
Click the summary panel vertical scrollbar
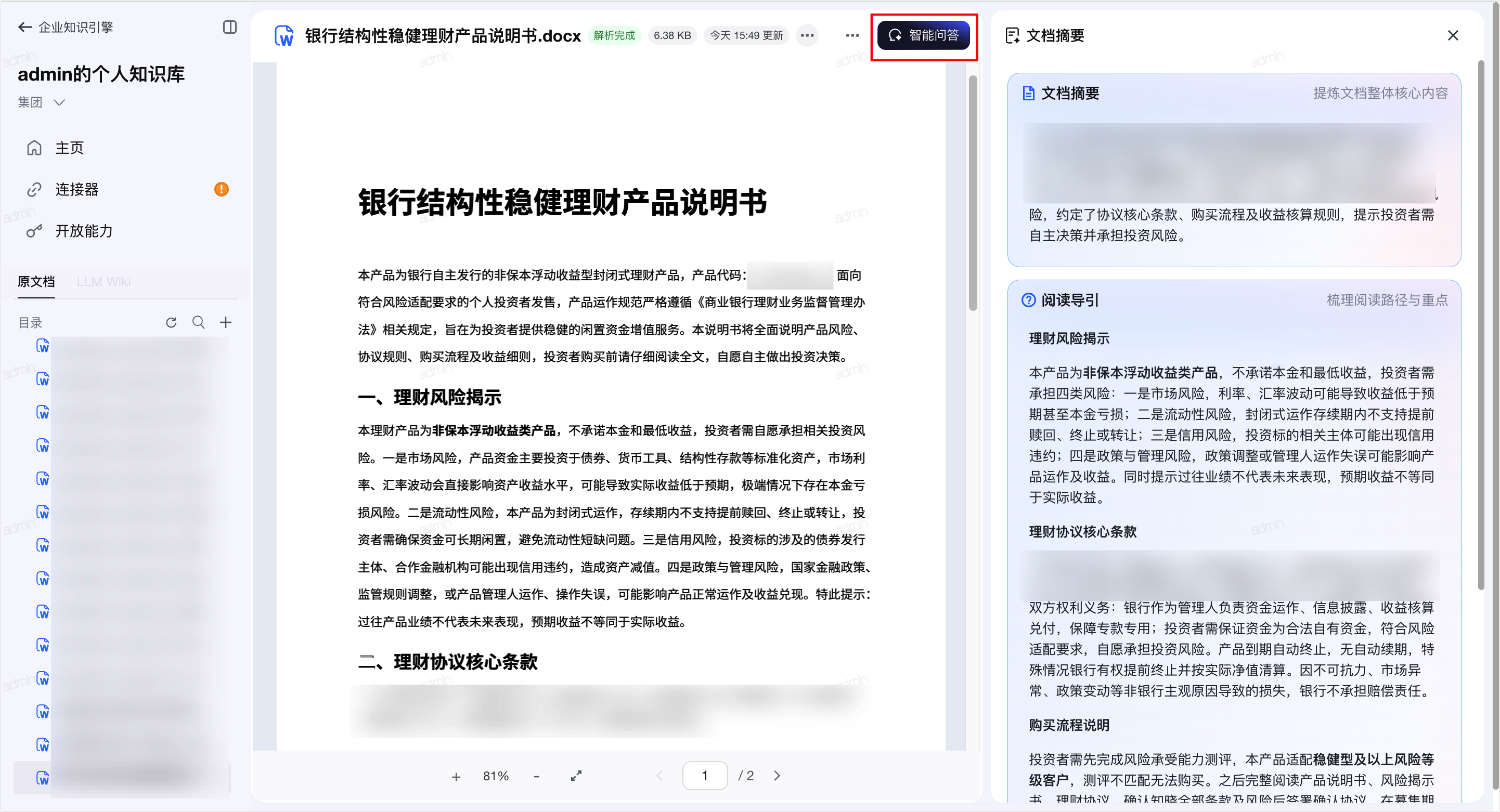click(x=1481, y=326)
